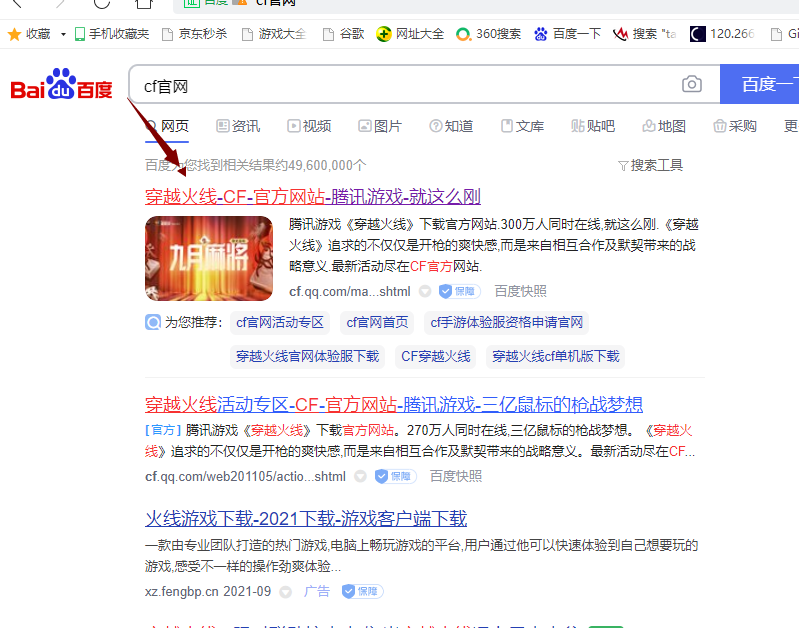Screen dimensions: 799x628
Task: Switch to the 视频 tab
Action: click(x=309, y=126)
